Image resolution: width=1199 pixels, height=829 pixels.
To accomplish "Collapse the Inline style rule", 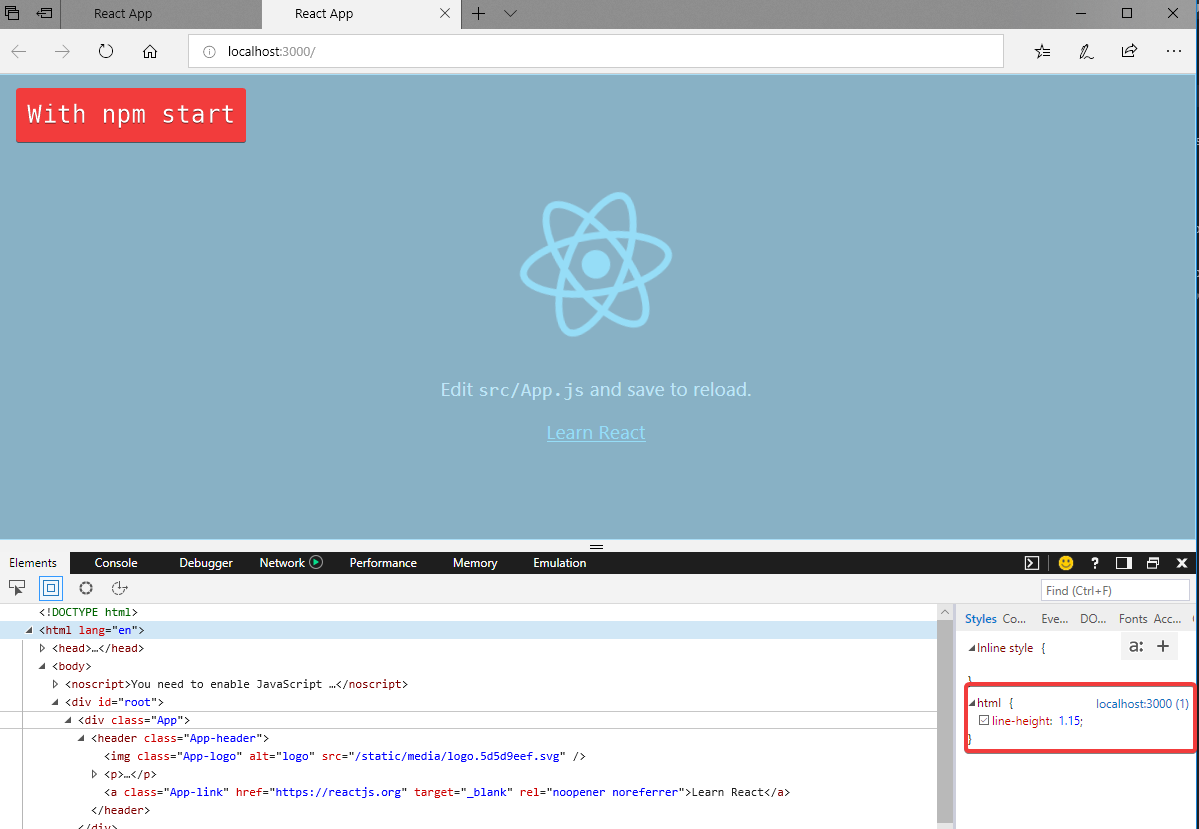I will tap(972, 648).
